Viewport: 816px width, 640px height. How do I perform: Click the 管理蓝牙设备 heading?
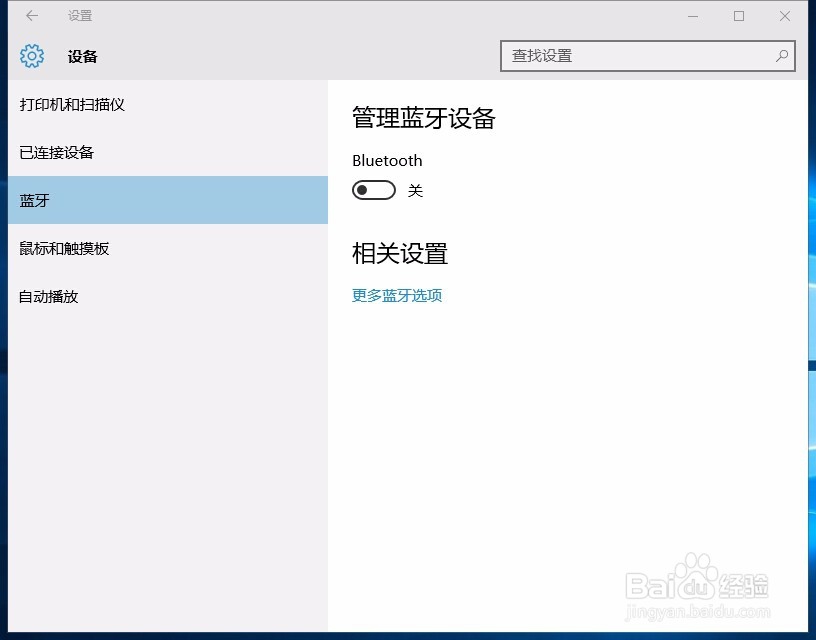coord(424,118)
